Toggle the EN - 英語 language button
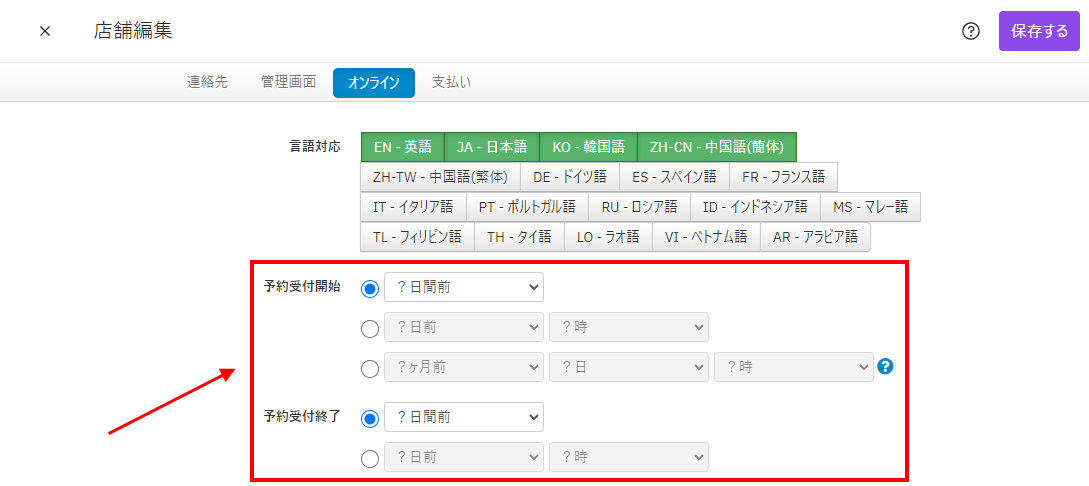The image size is (1089, 486). coord(402,147)
